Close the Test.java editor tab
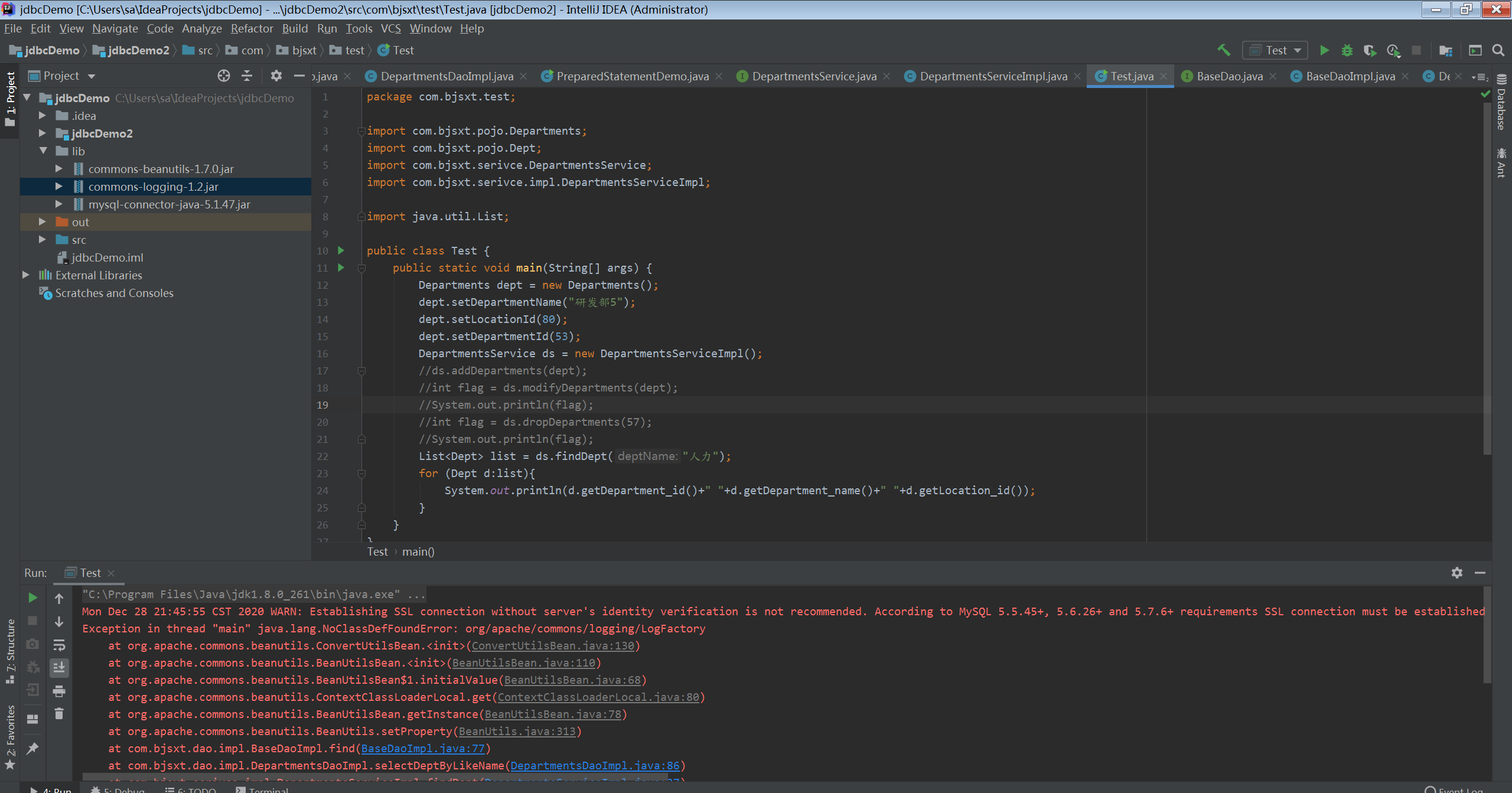Viewport: 1512px width, 793px height. pyautogui.click(x=1163, y=76)
